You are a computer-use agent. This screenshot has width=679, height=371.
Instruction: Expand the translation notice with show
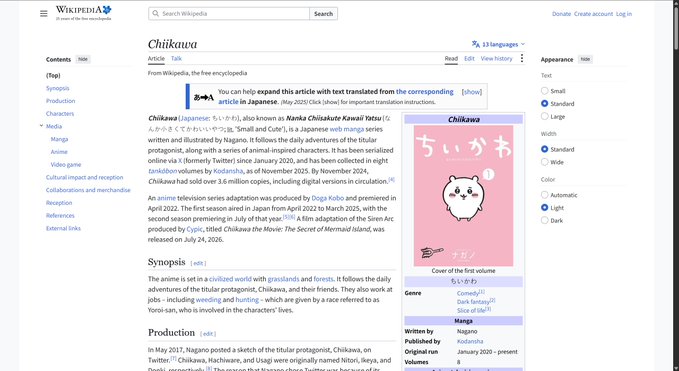point(472,92)
